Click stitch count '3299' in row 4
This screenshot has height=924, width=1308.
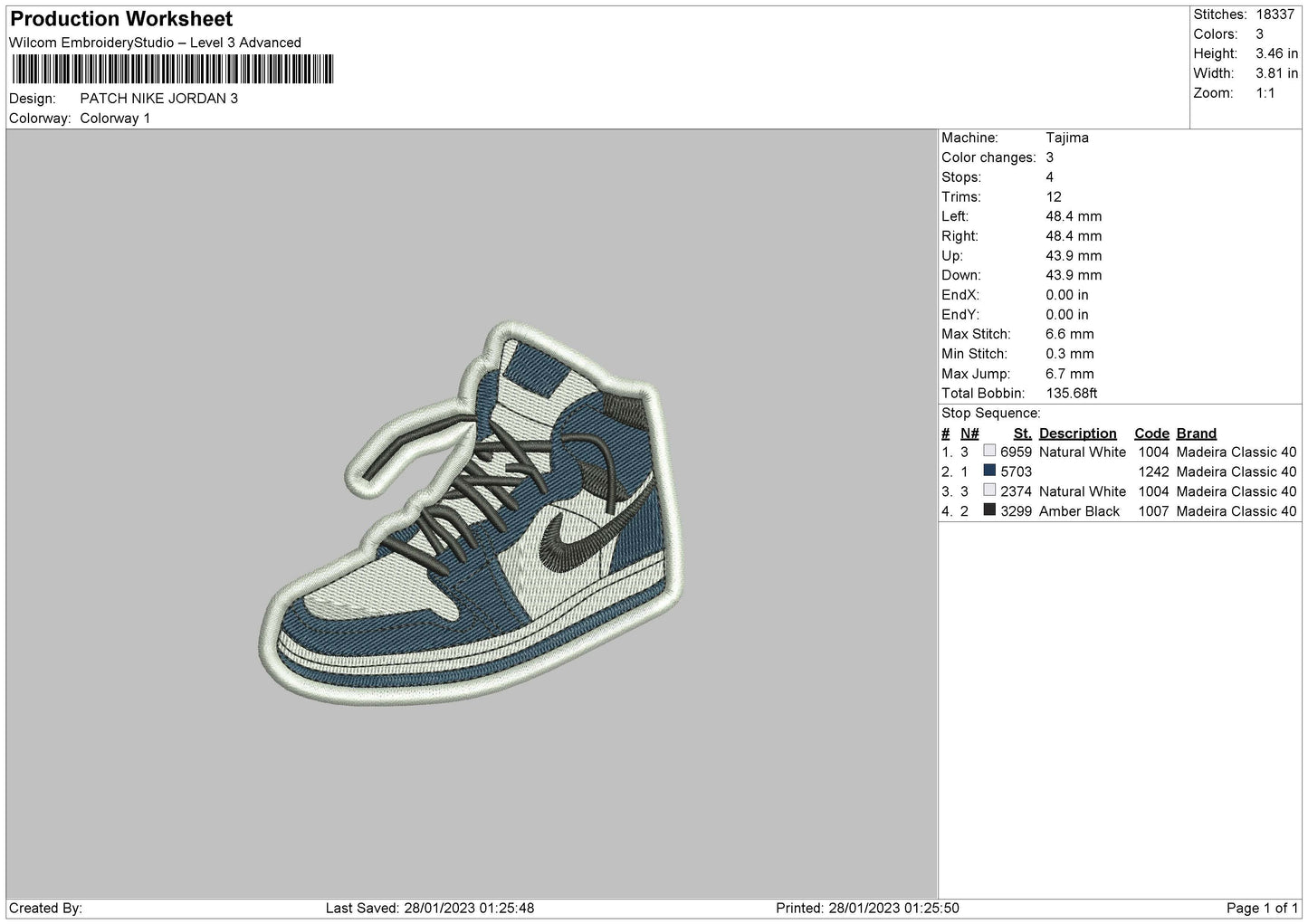point(1017,511)
